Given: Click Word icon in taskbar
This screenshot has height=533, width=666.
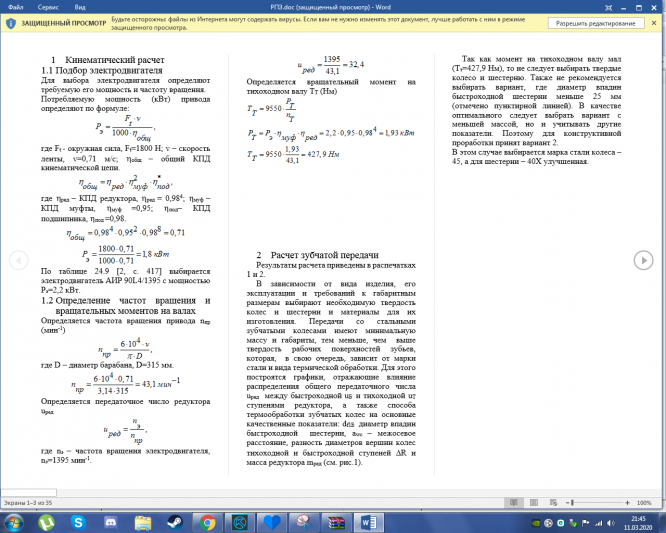Looking at the screenshot, I should pos(369,522).
